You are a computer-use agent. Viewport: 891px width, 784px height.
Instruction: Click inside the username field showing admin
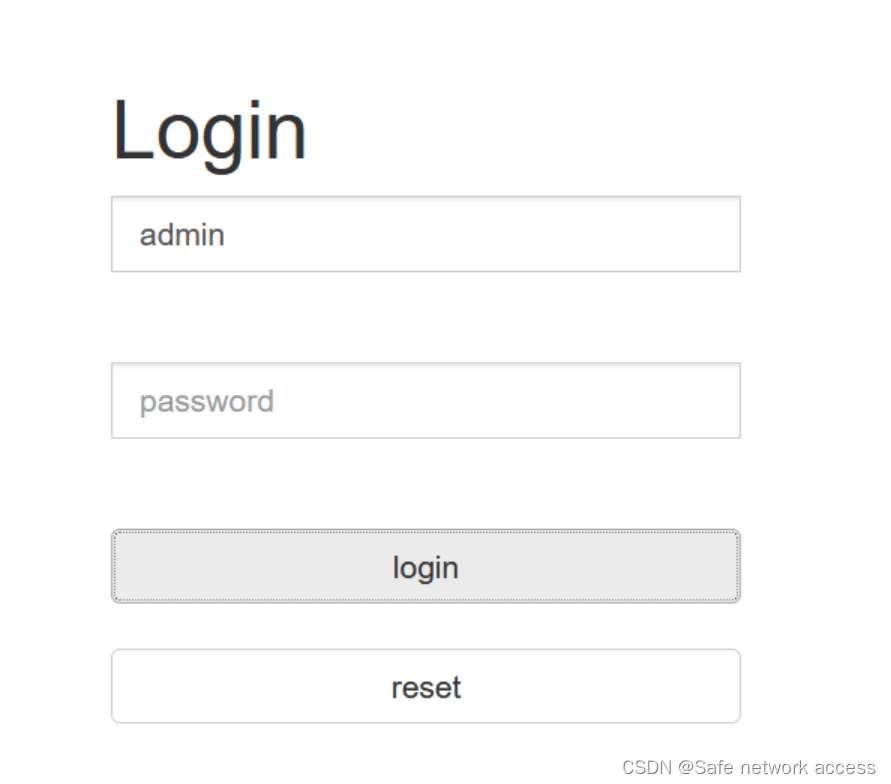[425, 234]
